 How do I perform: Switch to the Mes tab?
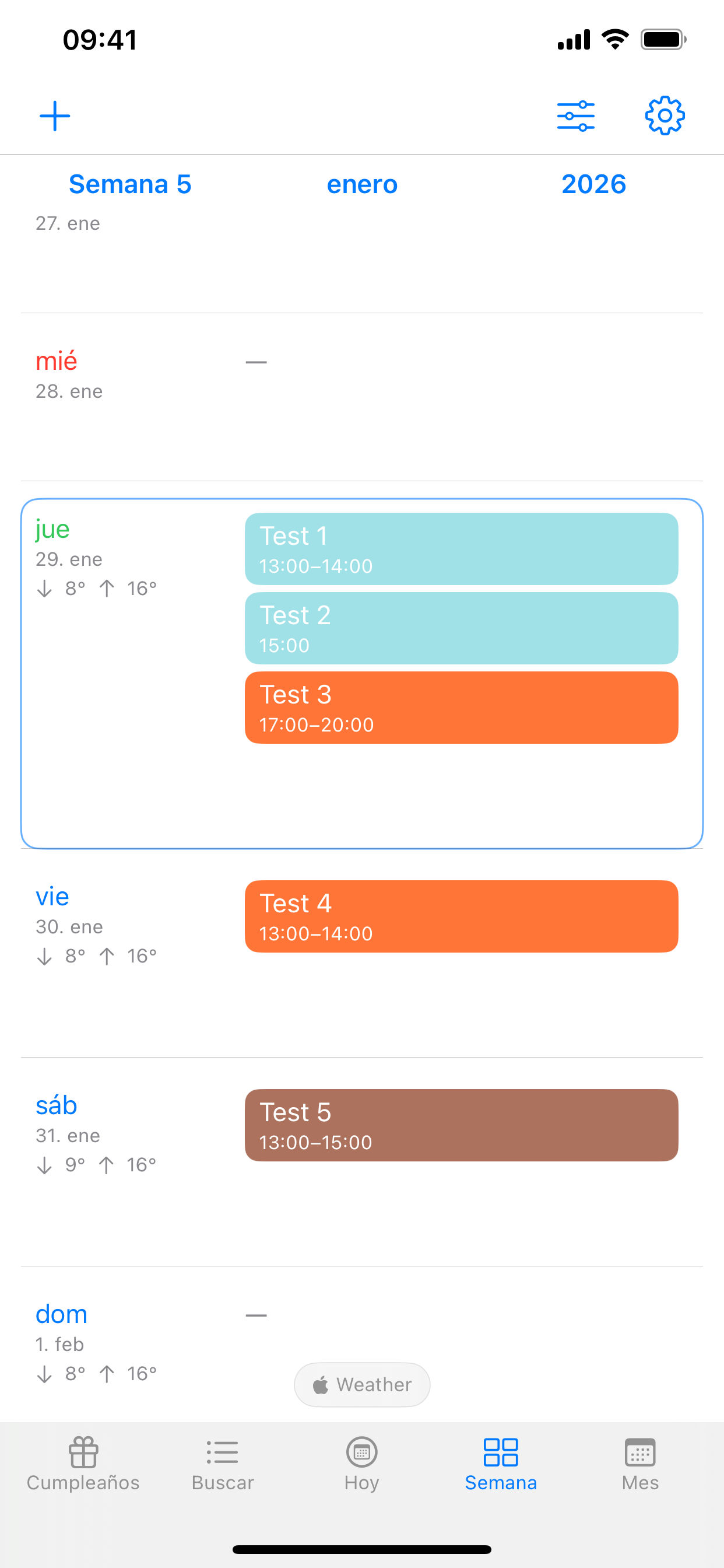640,1464
